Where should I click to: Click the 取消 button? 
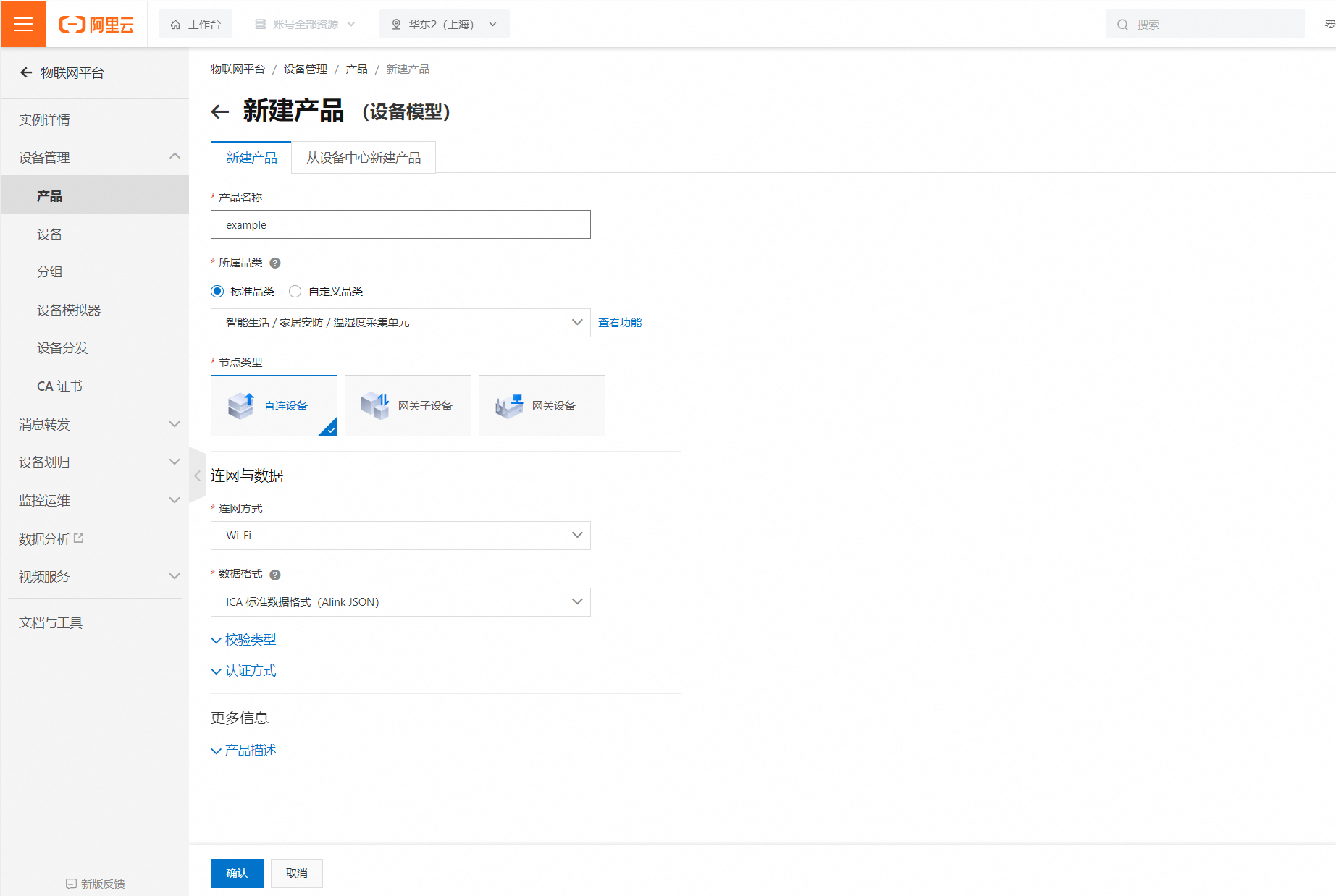point(297,874)
